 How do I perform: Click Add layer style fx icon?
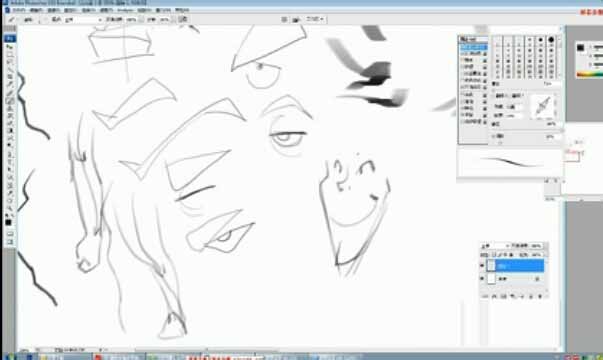coord(494,296)
